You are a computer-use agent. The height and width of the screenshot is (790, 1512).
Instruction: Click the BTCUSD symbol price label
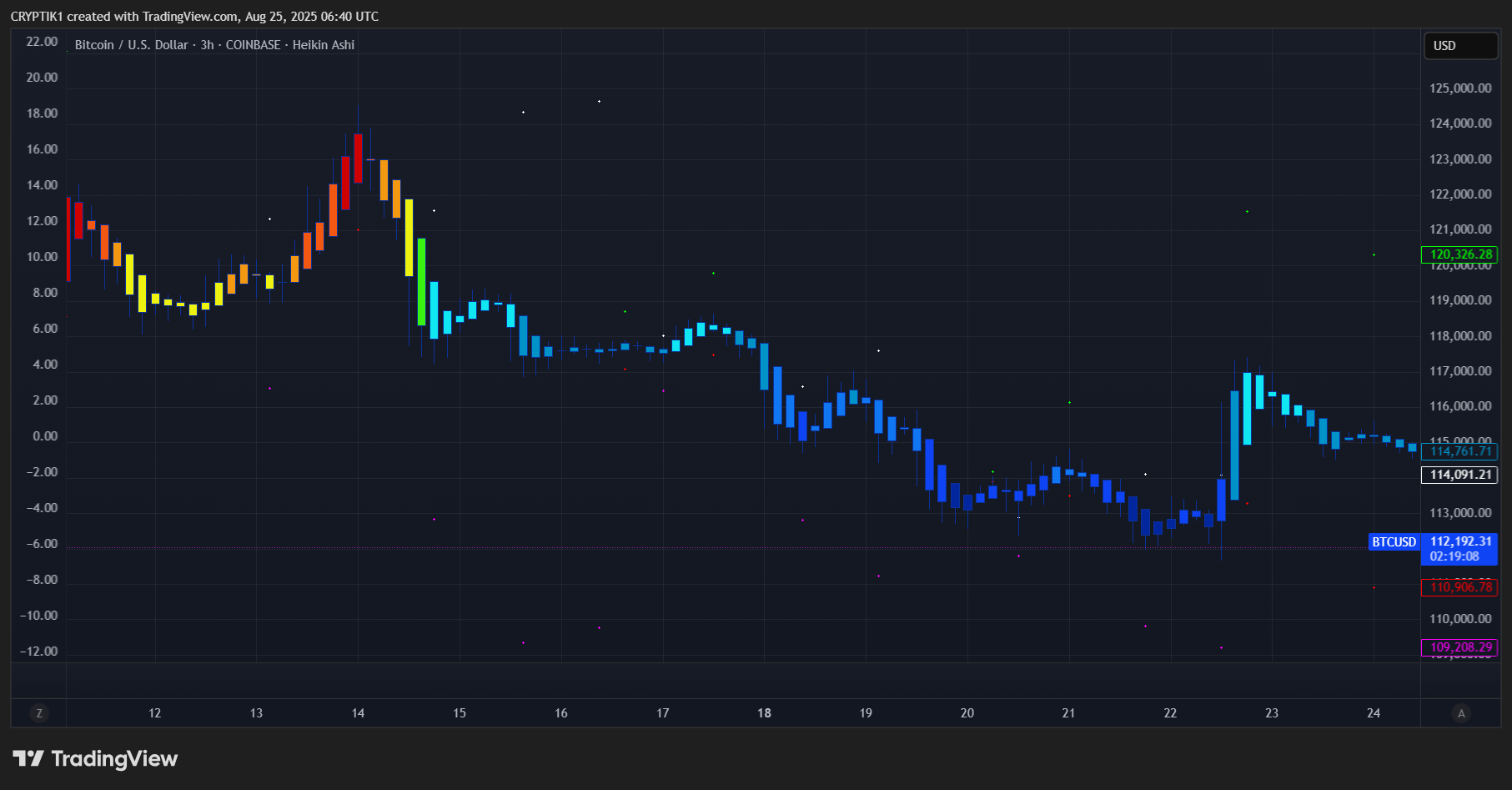click(1394, 542)
